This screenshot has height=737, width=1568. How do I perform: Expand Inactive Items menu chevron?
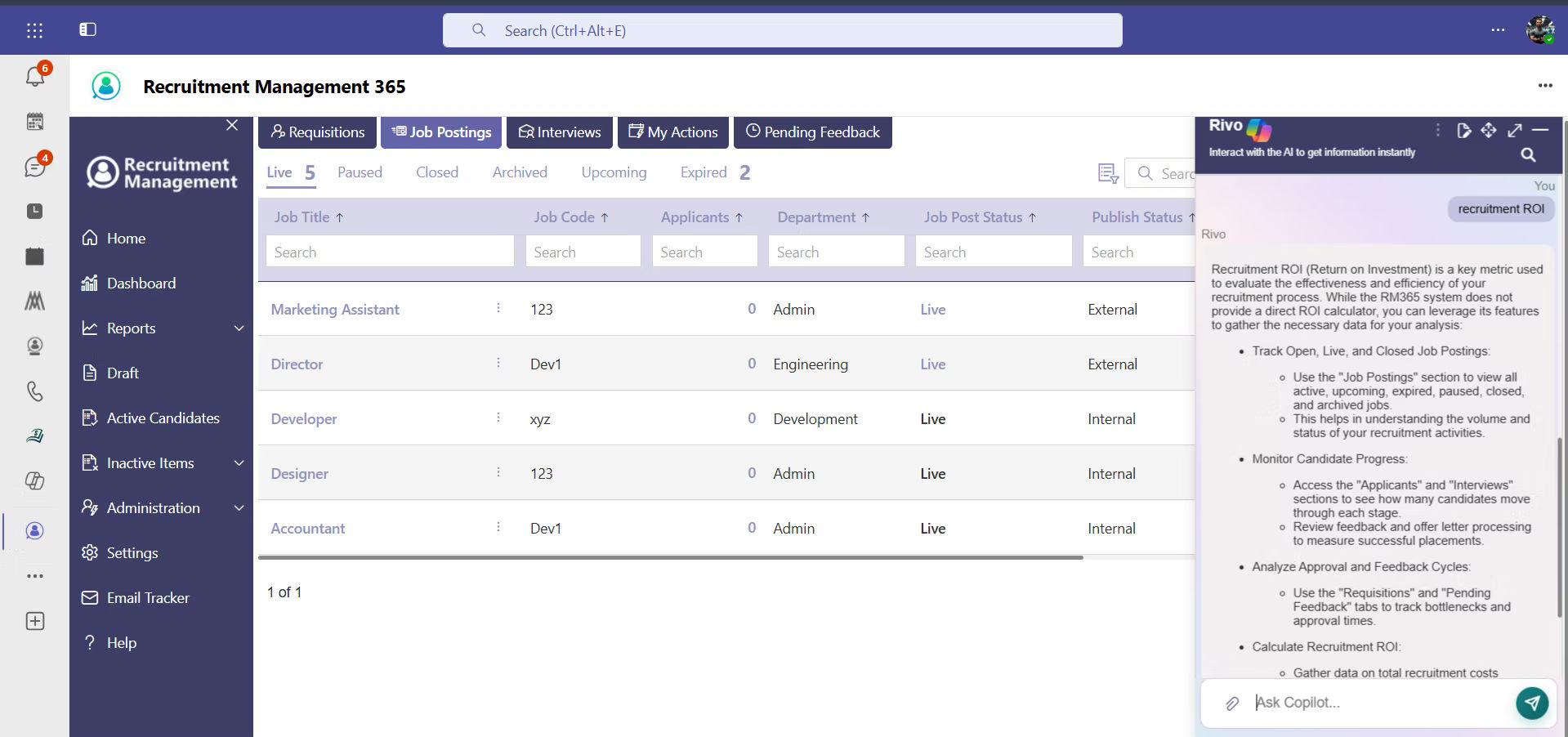click(239, 463)
